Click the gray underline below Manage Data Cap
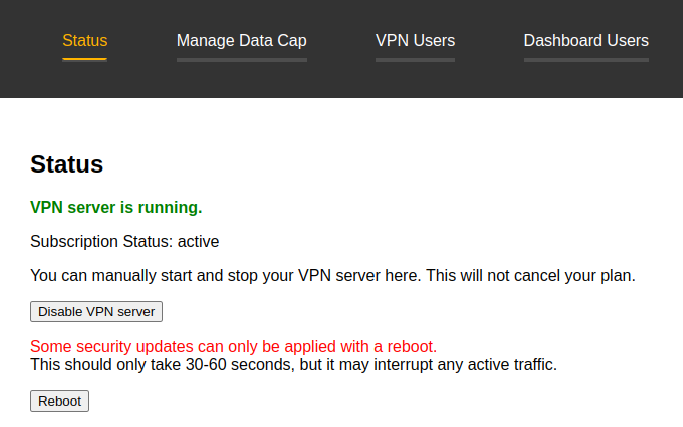This screenshot has height=427, width=683. click(242, 60)
